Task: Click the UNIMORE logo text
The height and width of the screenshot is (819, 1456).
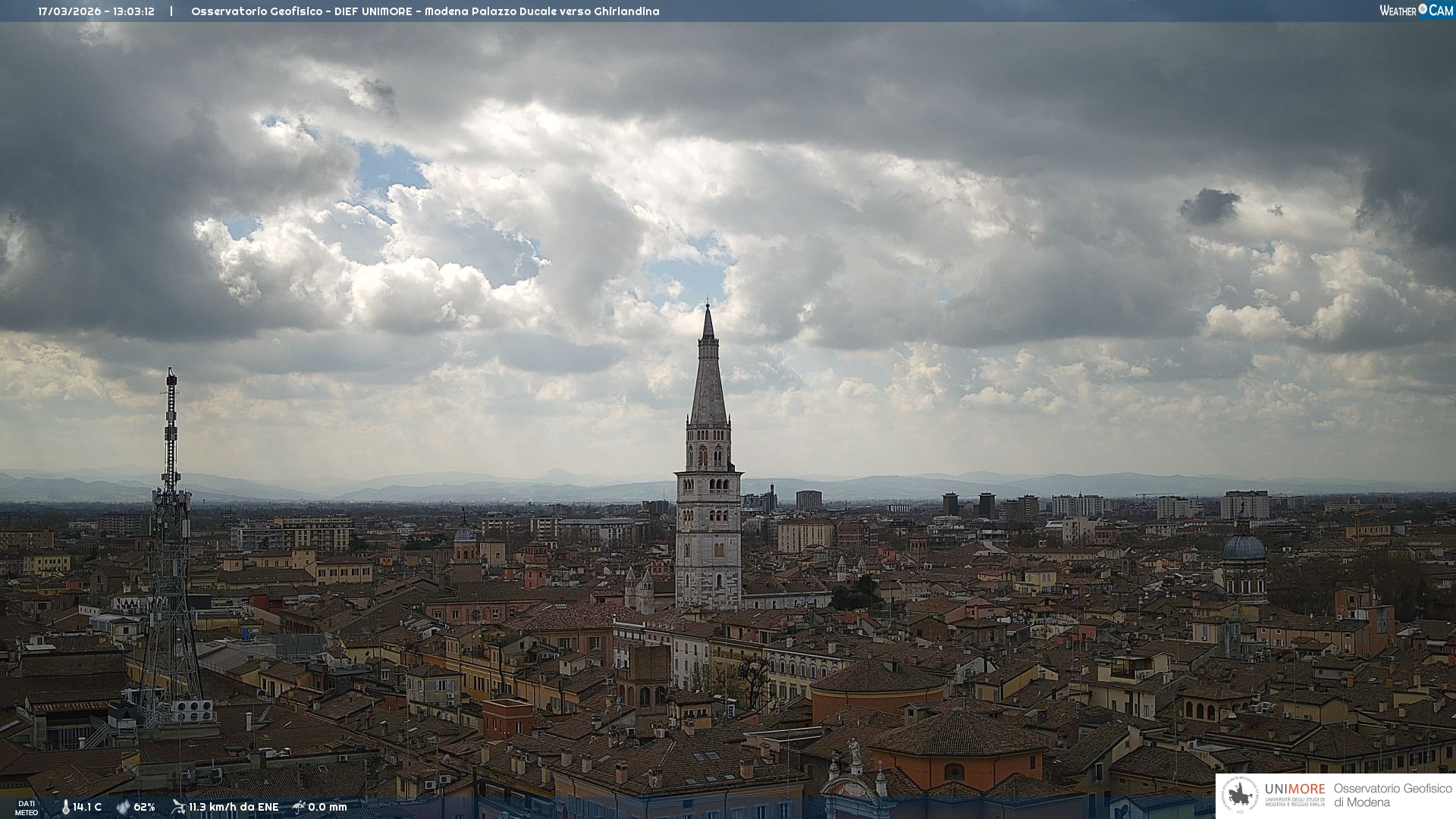Action: pyautogui.click(x=1294, y=789)
